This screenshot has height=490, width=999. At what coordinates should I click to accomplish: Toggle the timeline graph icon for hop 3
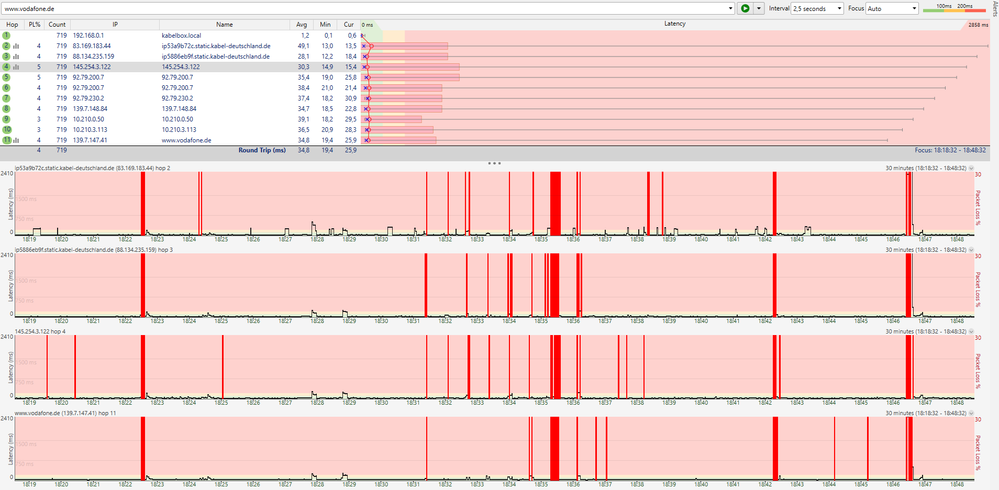point(16,56)
